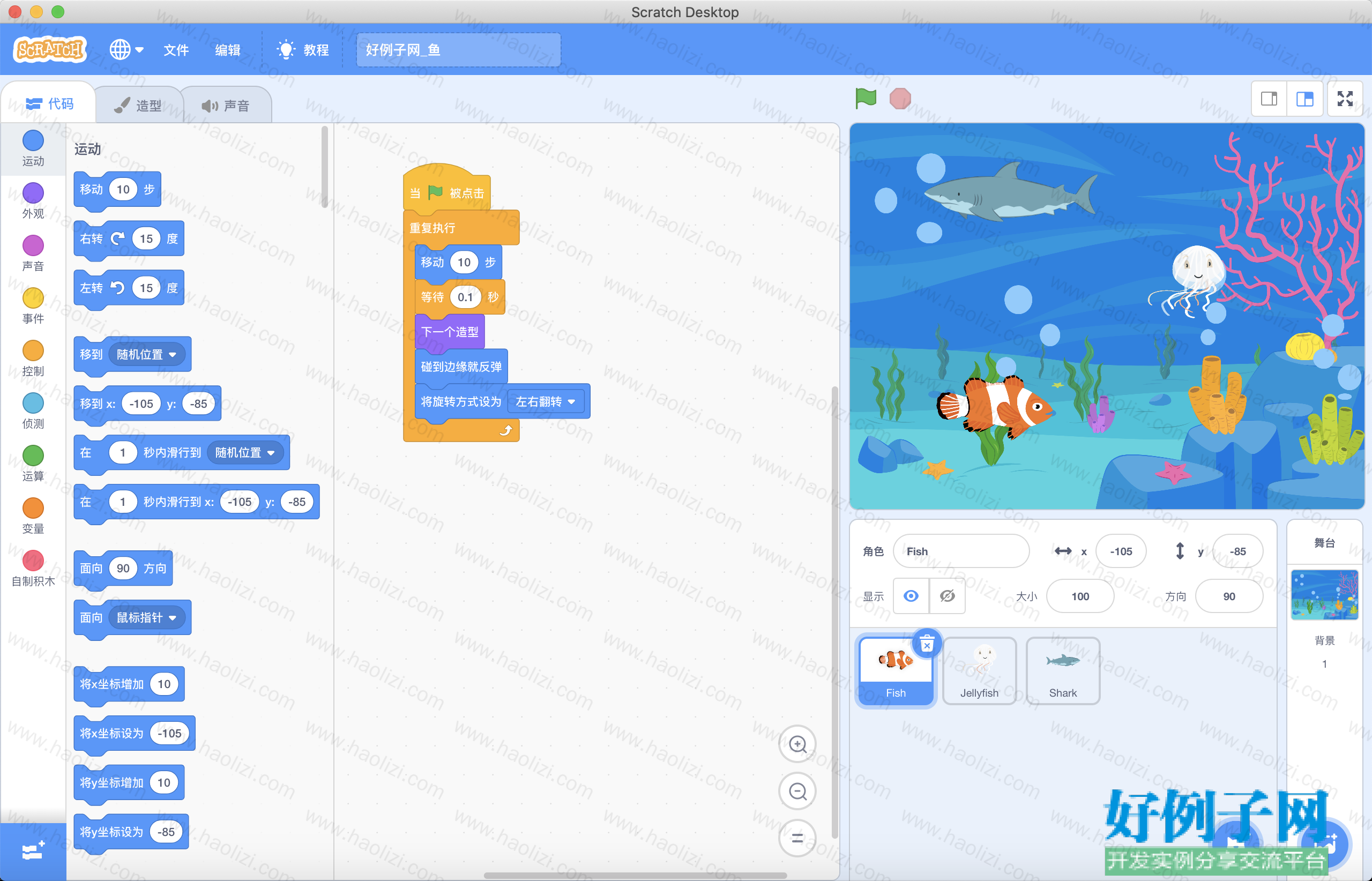
Task: Select the 事件 events category
Action: pos(33,306)
